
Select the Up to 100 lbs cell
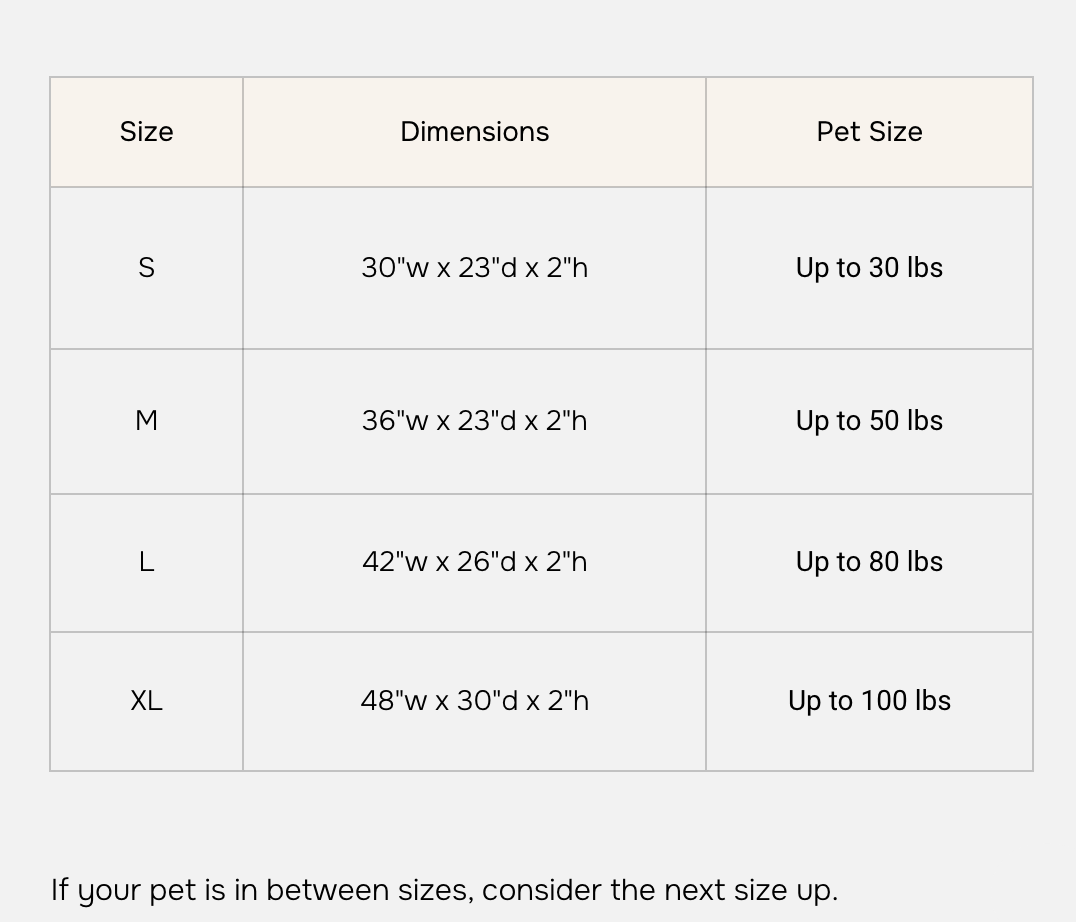tap(869, 701)
